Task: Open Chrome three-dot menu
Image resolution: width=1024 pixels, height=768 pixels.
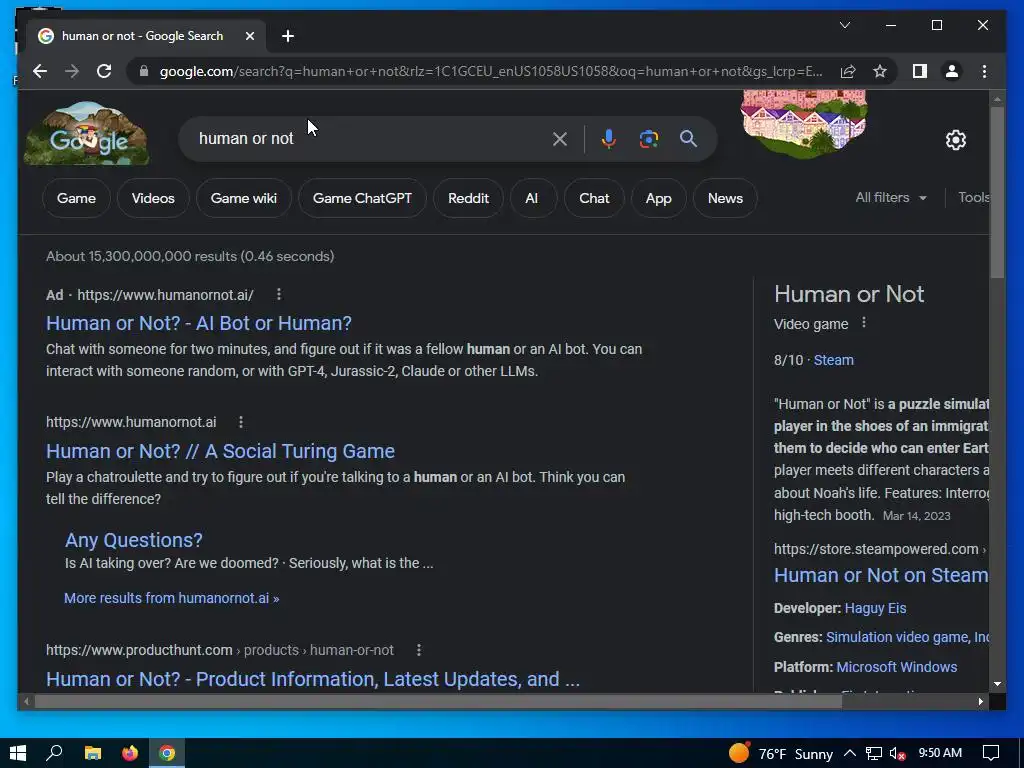Action: [984, 71]
